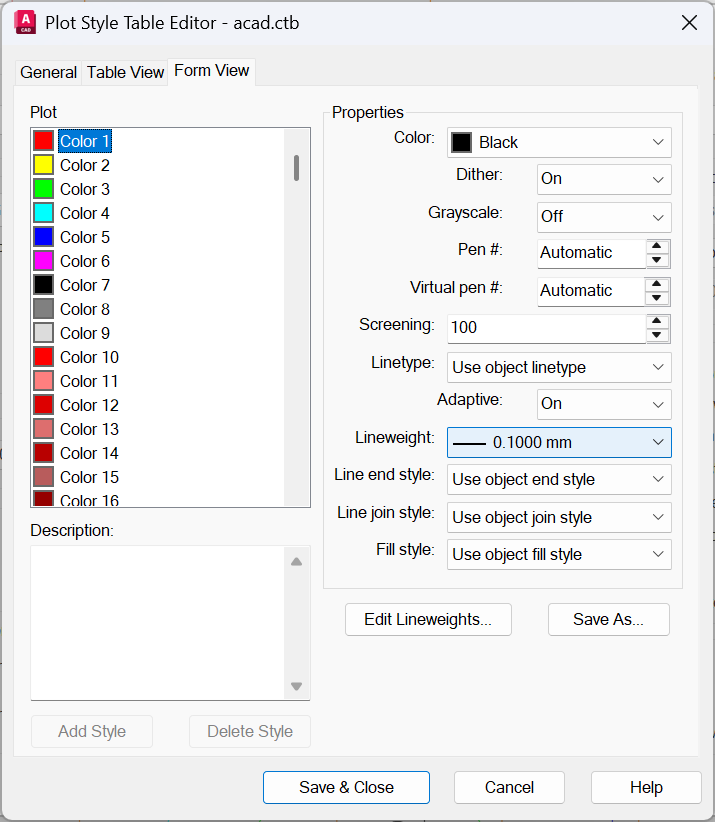Expand the Linetype combo box

(x=558, y=367)
